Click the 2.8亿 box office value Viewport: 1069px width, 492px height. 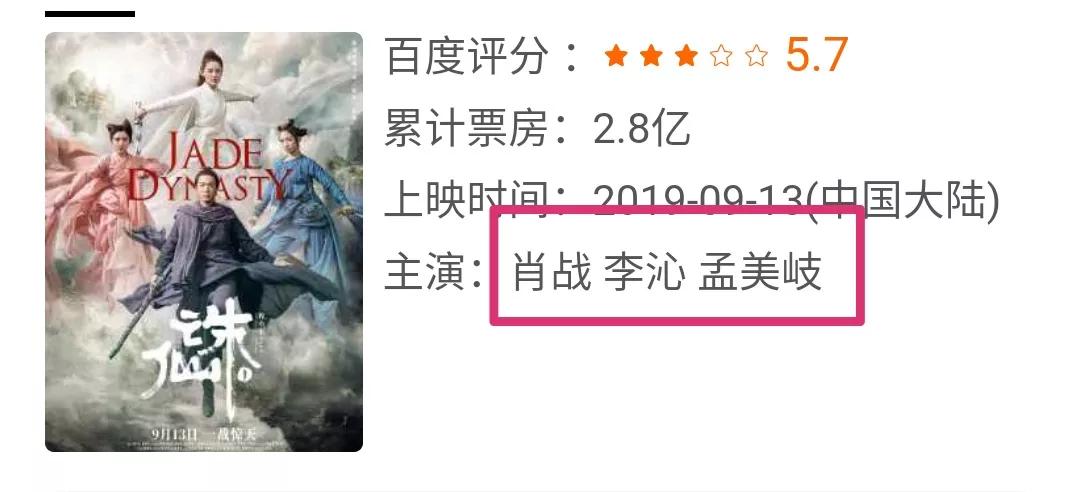pyautogui.click(x=642, y=129)
